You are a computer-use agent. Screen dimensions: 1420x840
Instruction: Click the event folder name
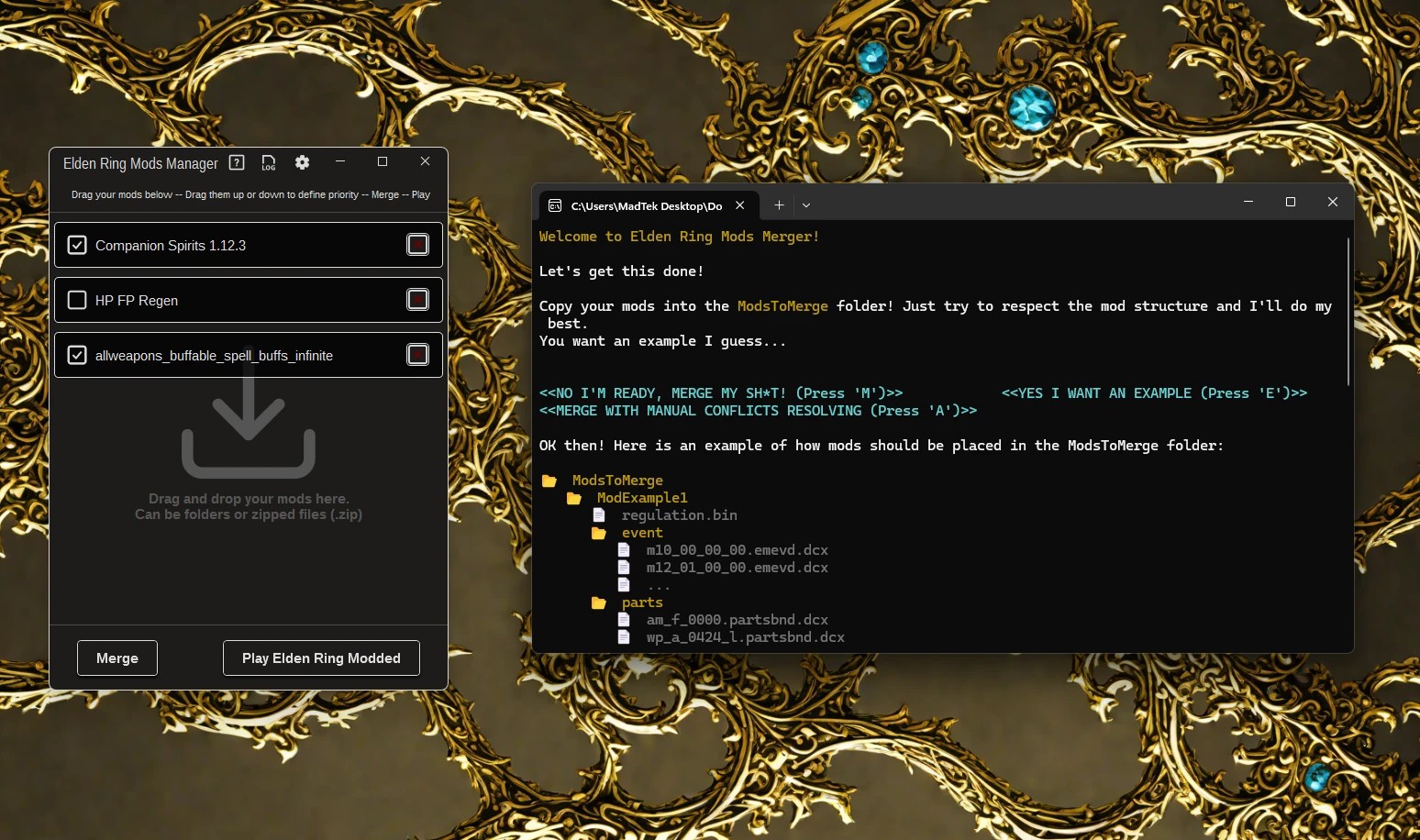(x=642, y=533)
